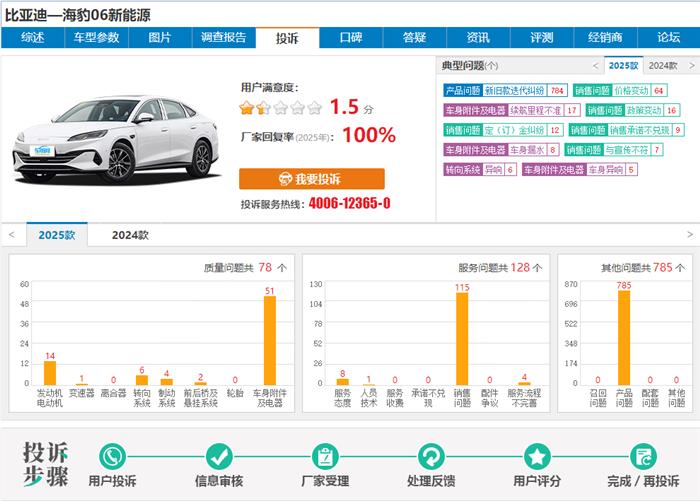The width and height of the screenshot is (700, 503).
Task: Click the 服务态度 bar valued 8
Action: 342,382
